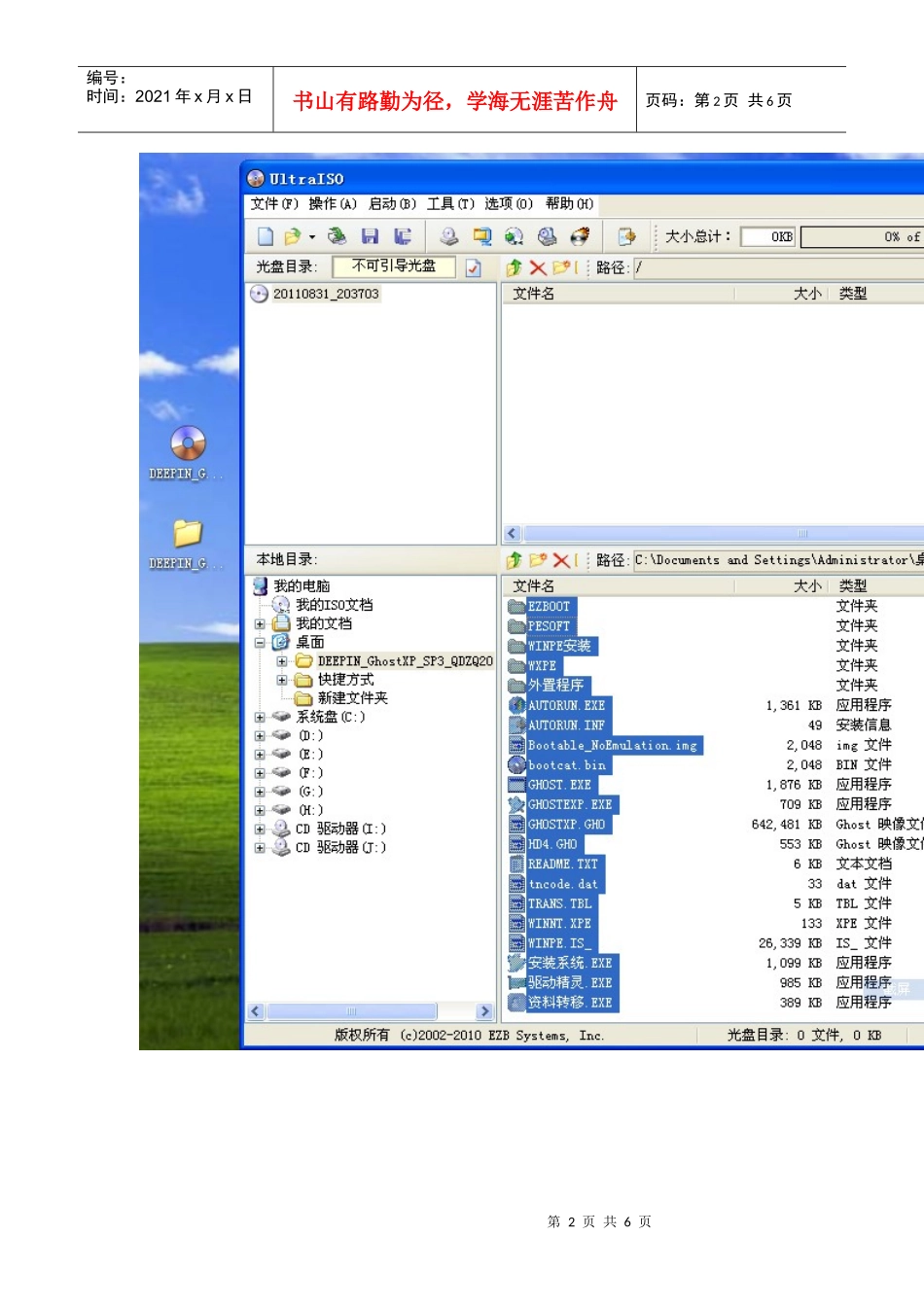Click the Save As toolbar icon
This screenshot has height=1307, width=924.
(x=403, y=236)
